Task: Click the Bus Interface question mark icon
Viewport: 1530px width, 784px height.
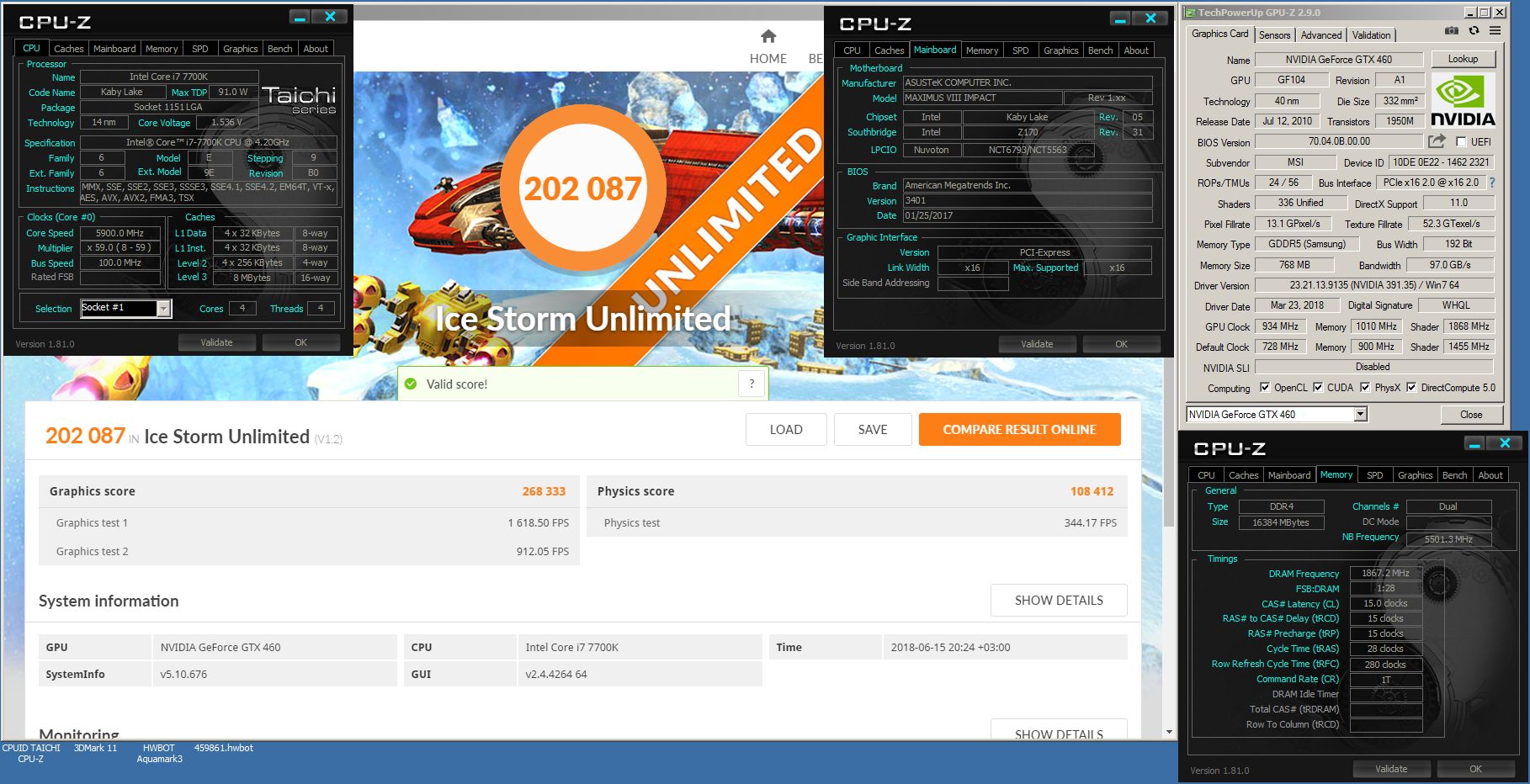Action: [x=1492, y=183]
